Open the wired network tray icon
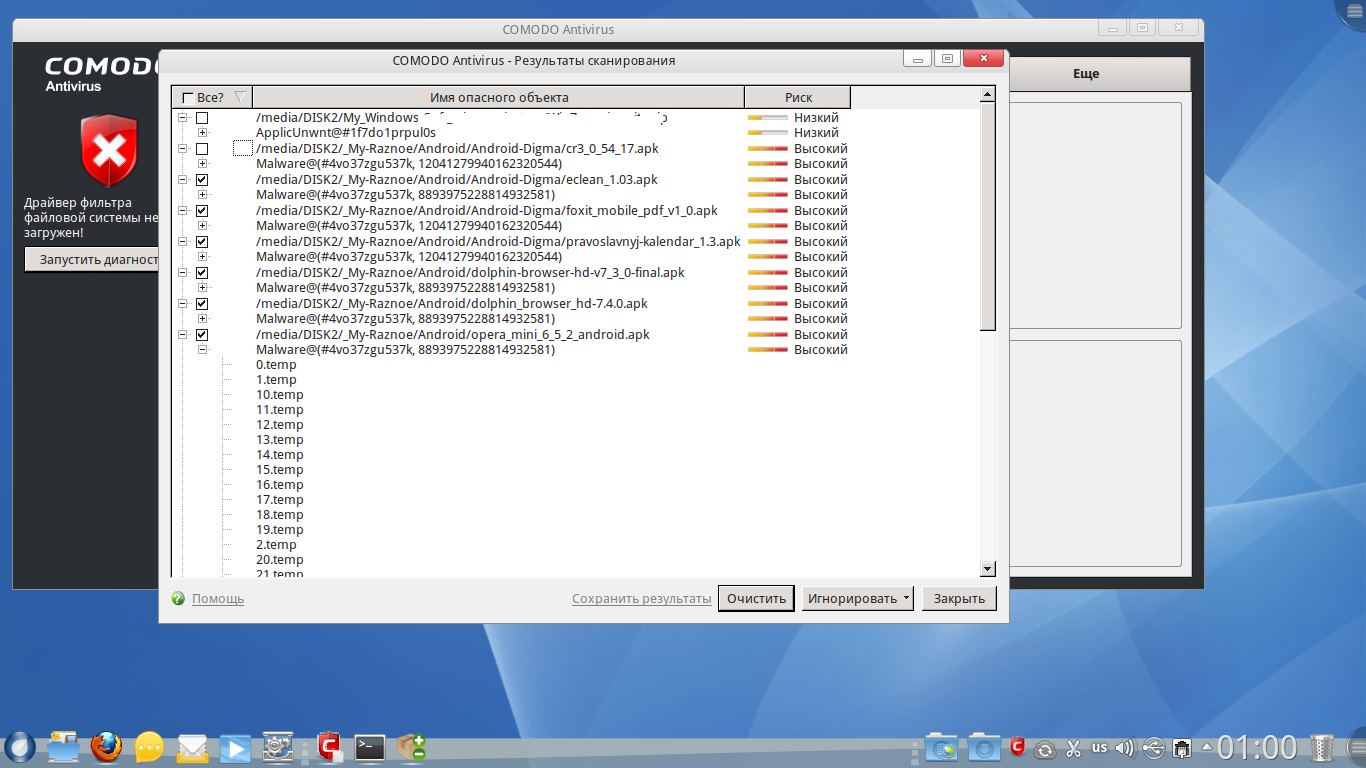This screenshot has width=1366, height=768. click(x=1181, y=747)
